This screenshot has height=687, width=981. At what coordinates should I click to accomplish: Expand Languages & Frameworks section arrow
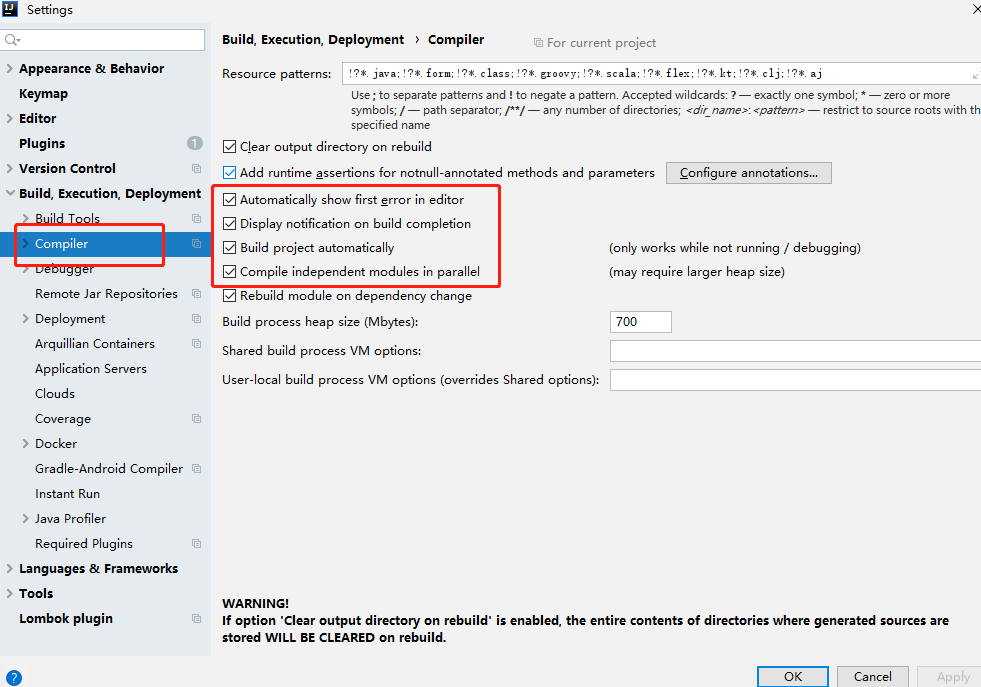click(x=9, y=569)
